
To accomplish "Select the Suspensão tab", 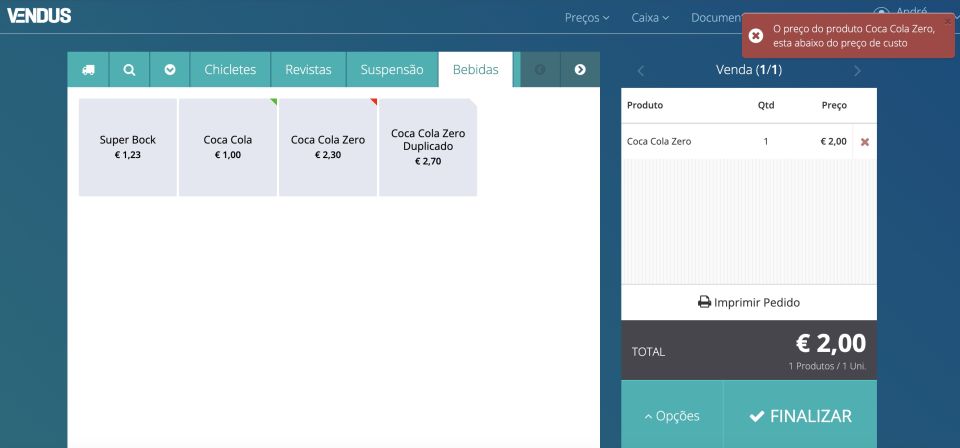I will (x=392, y=70).
